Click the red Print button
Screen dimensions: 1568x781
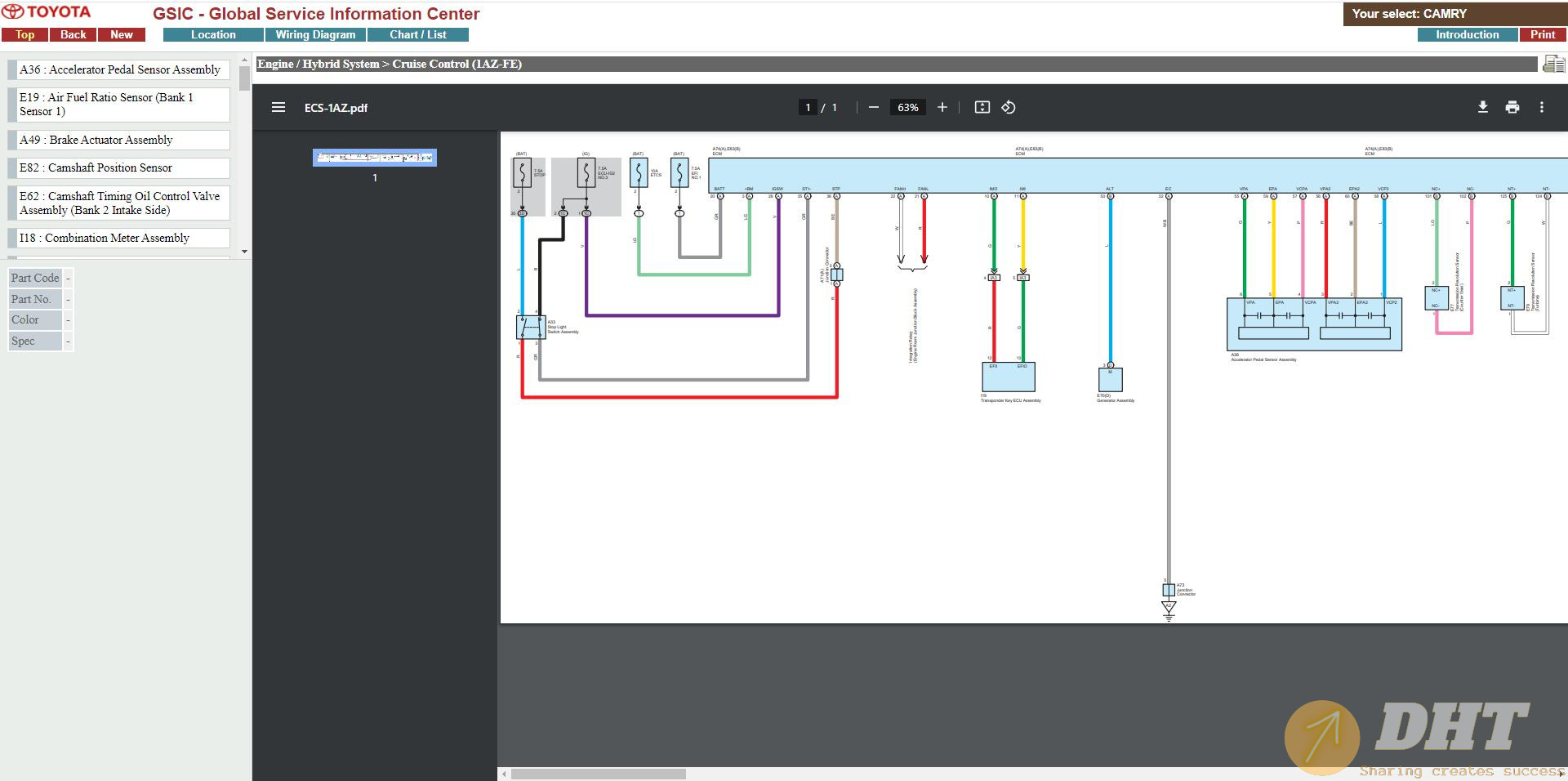(x=1543, y=35)
